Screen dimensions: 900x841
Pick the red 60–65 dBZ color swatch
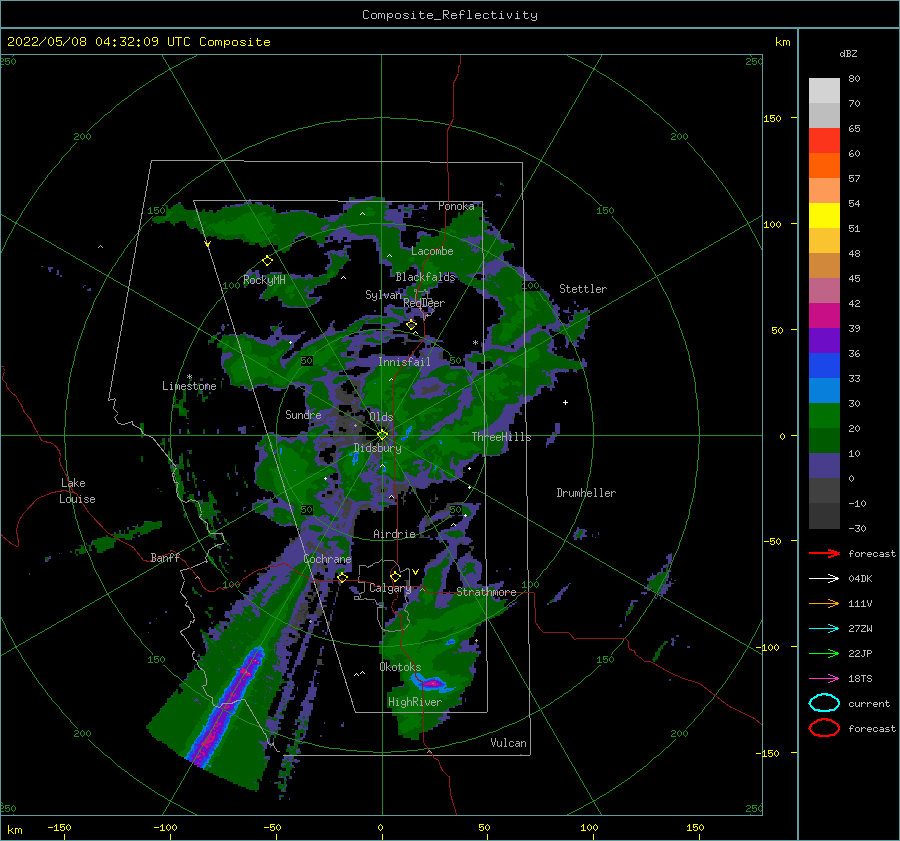tap(824, 140)
